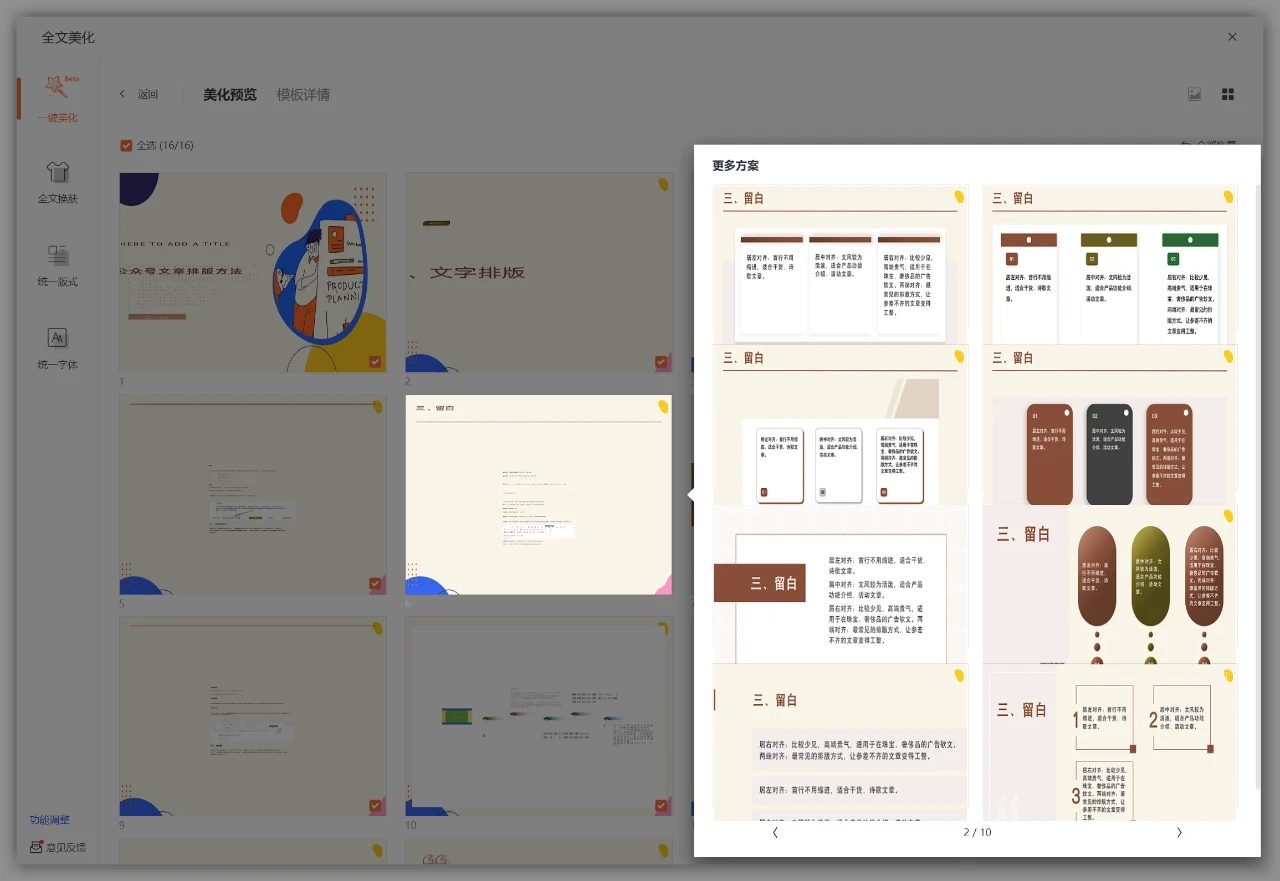
Task: Select slide 10 timeline thumbnail
Action: [x=538, y=716]
